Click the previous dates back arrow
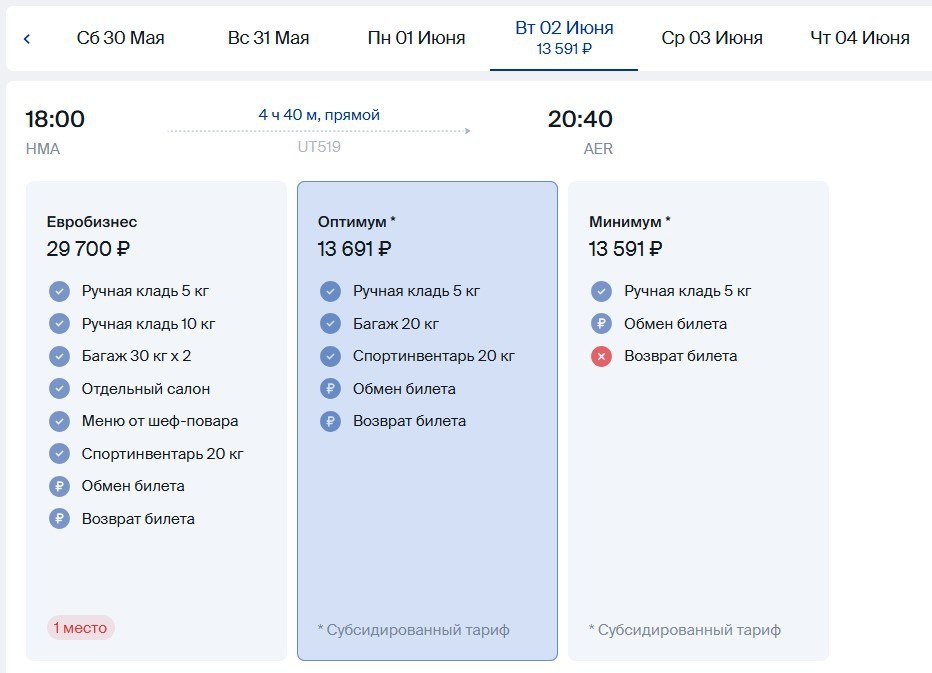The height and width of the screenshot is (673, 932). tap(27, 39)
